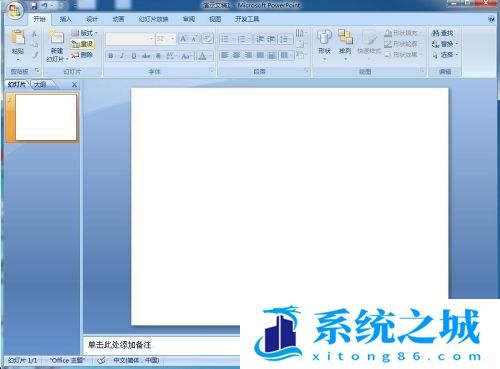This screenshot has width=500, height=369.
Task: Switch to the Animations (动画) tab
Action: [118, 19]
